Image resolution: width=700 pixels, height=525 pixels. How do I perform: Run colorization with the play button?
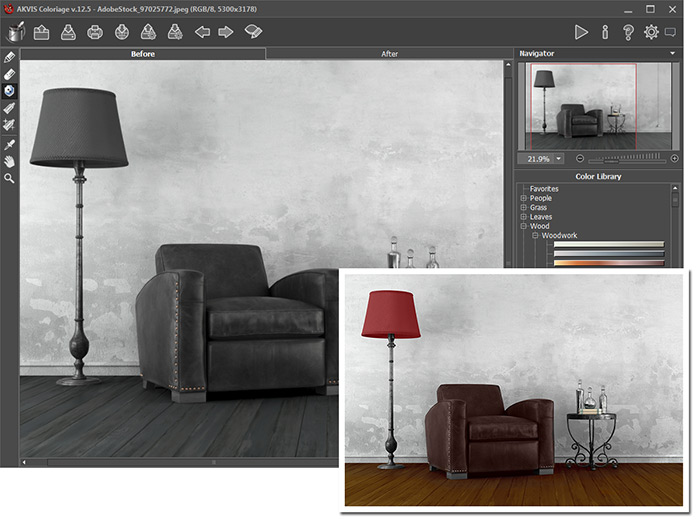[581, 32]
